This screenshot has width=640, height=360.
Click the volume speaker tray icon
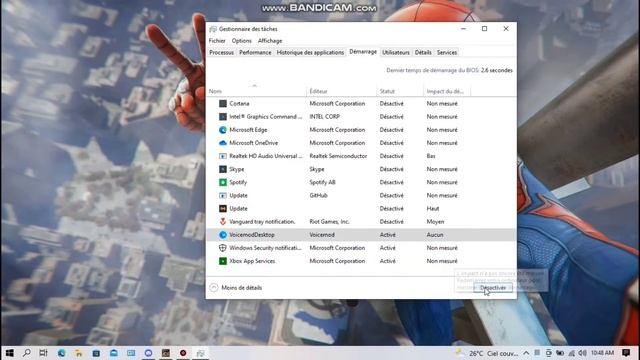click(583, 353)
